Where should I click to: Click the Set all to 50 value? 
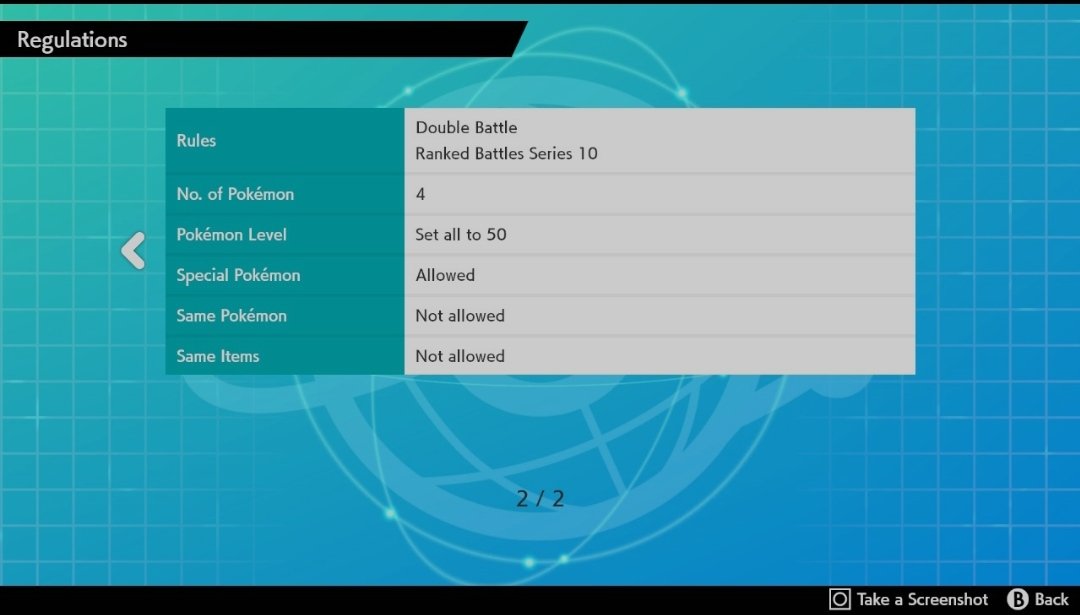coord(461,235)
